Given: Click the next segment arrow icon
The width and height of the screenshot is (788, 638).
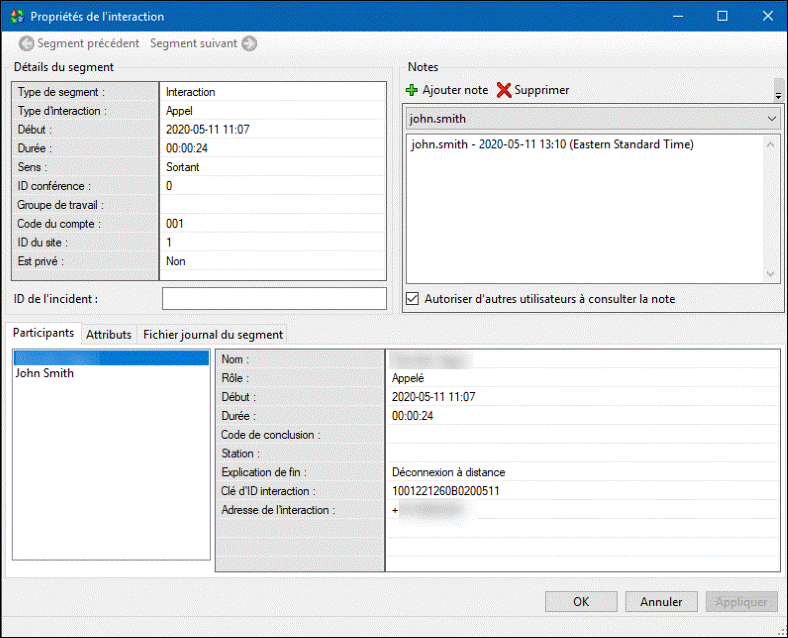Looking at the screenshot, I should point(249,44).
